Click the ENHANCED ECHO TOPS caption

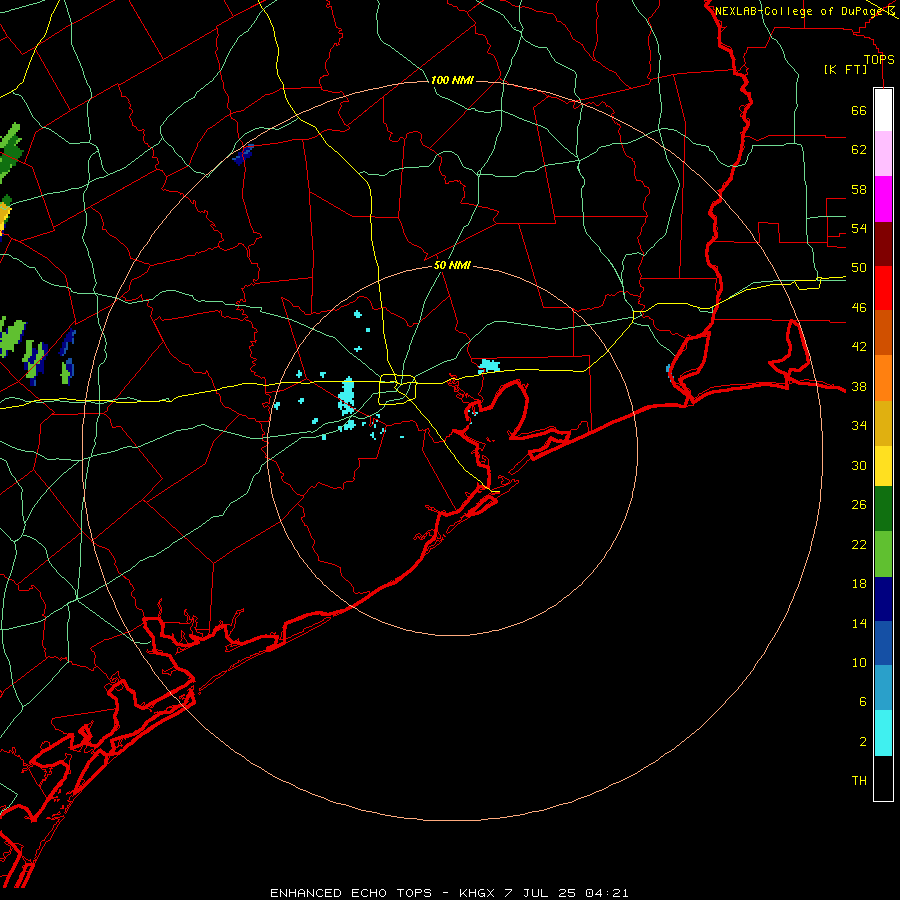point(351,893)
